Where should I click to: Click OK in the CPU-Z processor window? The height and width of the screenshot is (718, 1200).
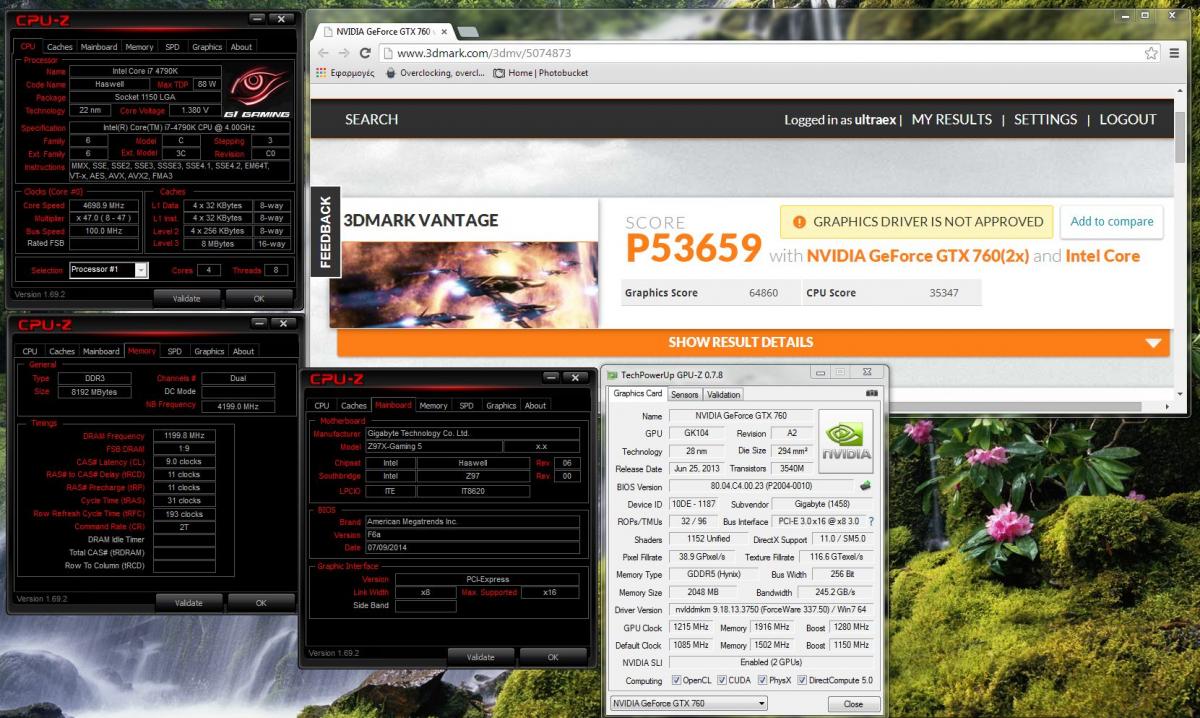point(259,298)
